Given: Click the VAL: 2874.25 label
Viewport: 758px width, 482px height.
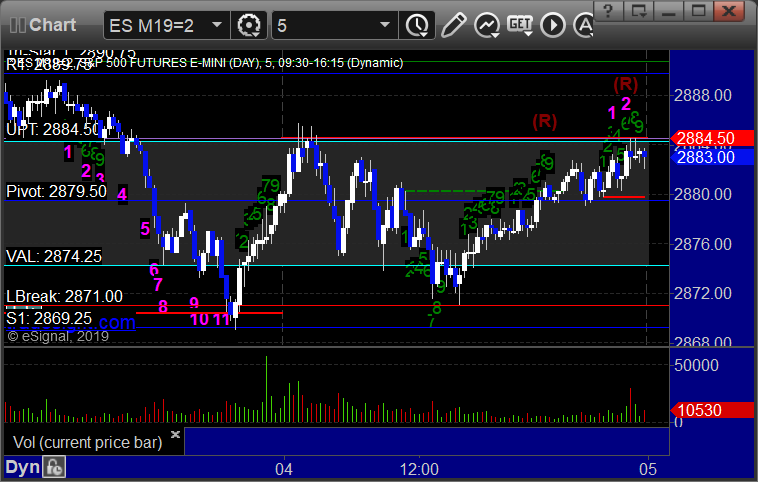Looking at the screenshot, I should pyautogui.click(x=54, y=256).
